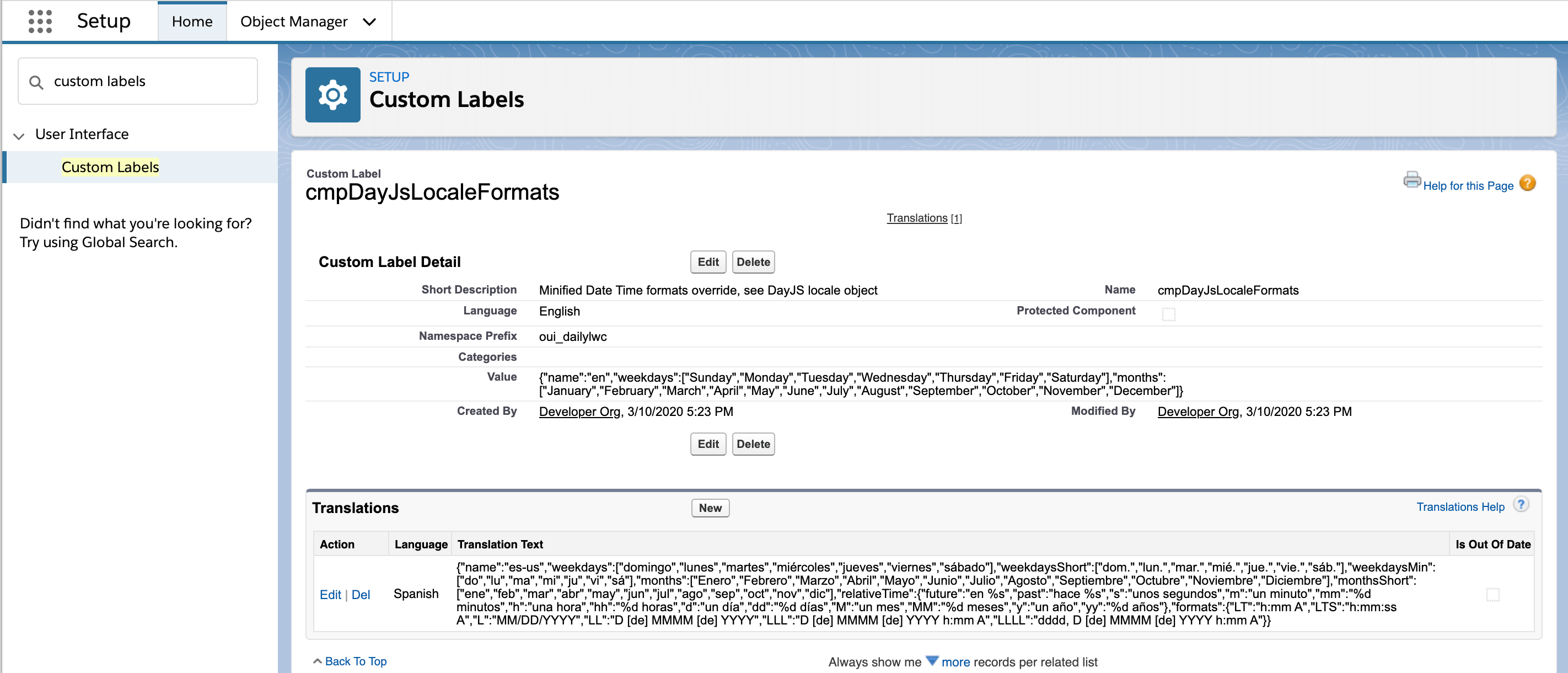The image size is (1568, 673).
Task: Collapse the User Interface tree section
Action: click(x=19, y=135)
